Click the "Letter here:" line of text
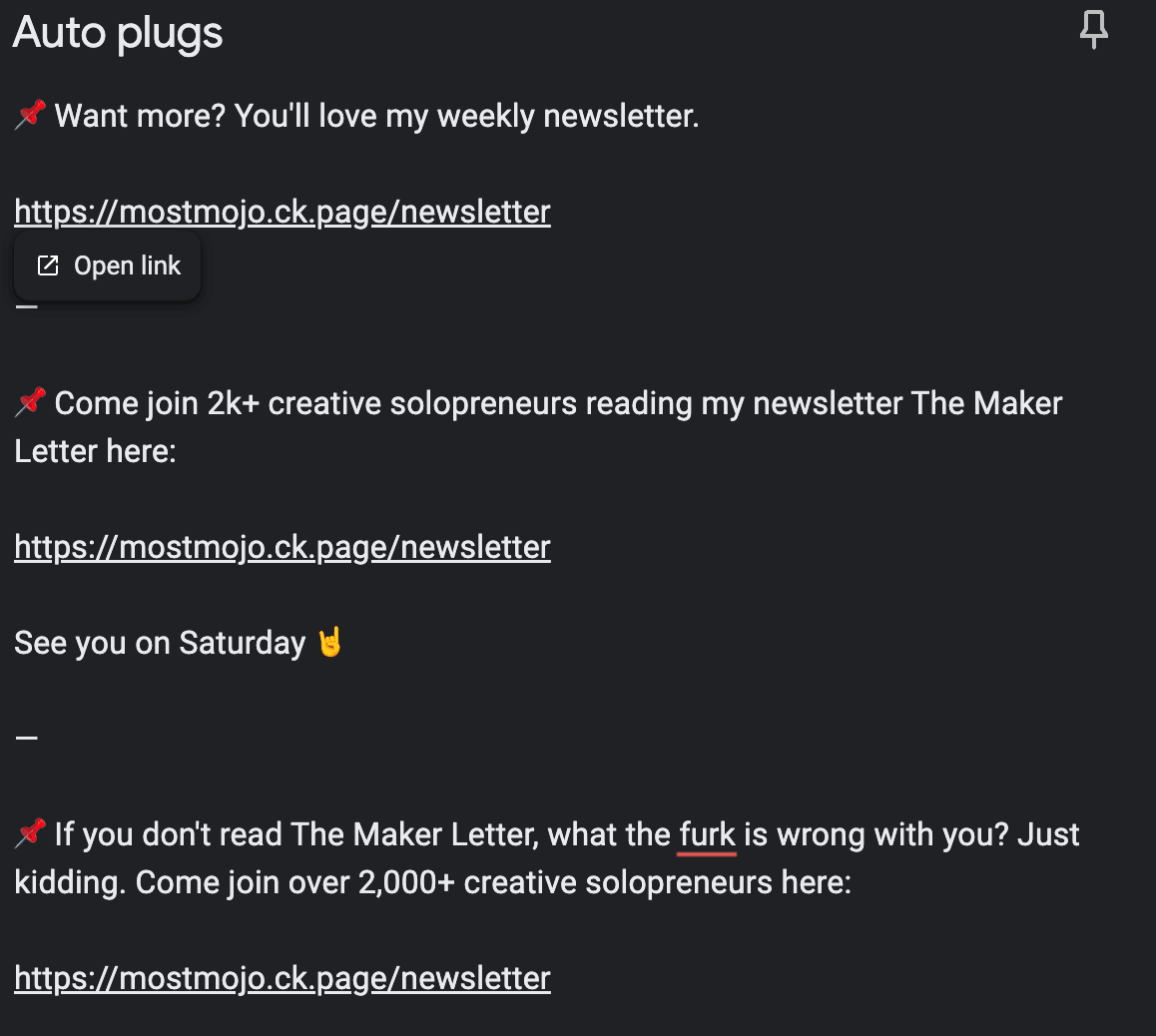The width and height of the screenshot is (1156, 1036). (95, 452)
